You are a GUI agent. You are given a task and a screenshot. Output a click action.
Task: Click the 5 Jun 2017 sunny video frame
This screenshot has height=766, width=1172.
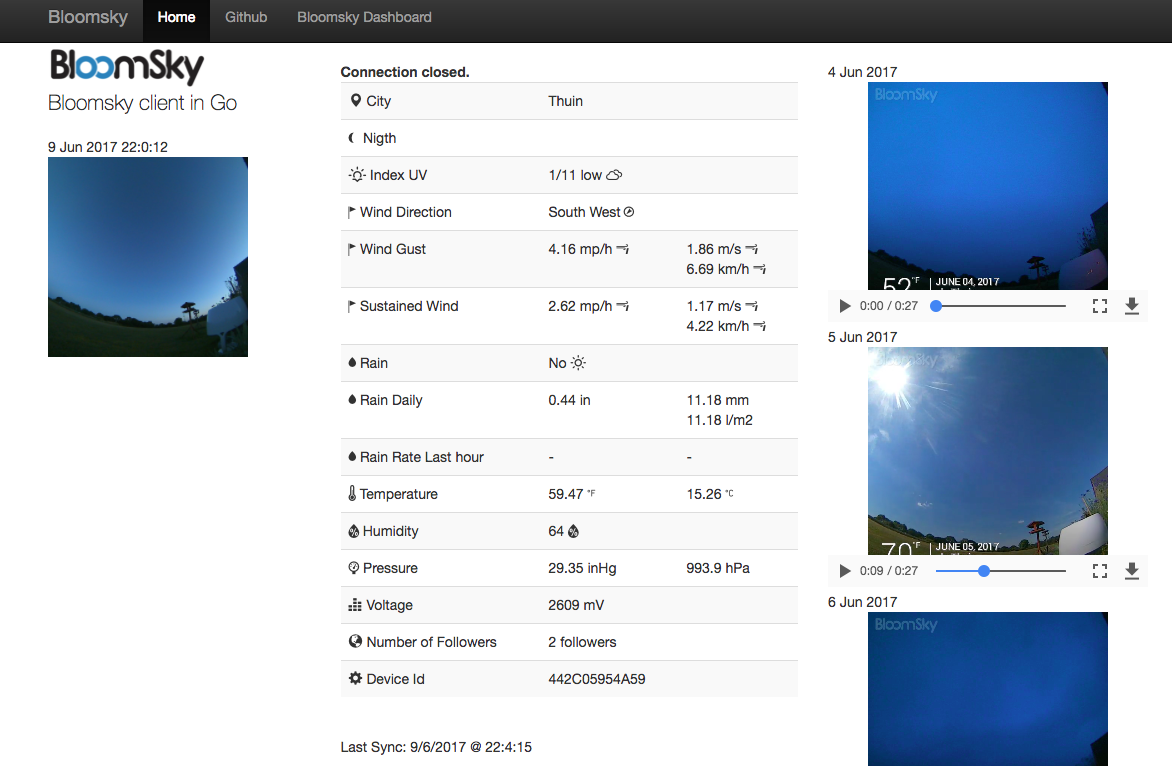click(987, 451)
